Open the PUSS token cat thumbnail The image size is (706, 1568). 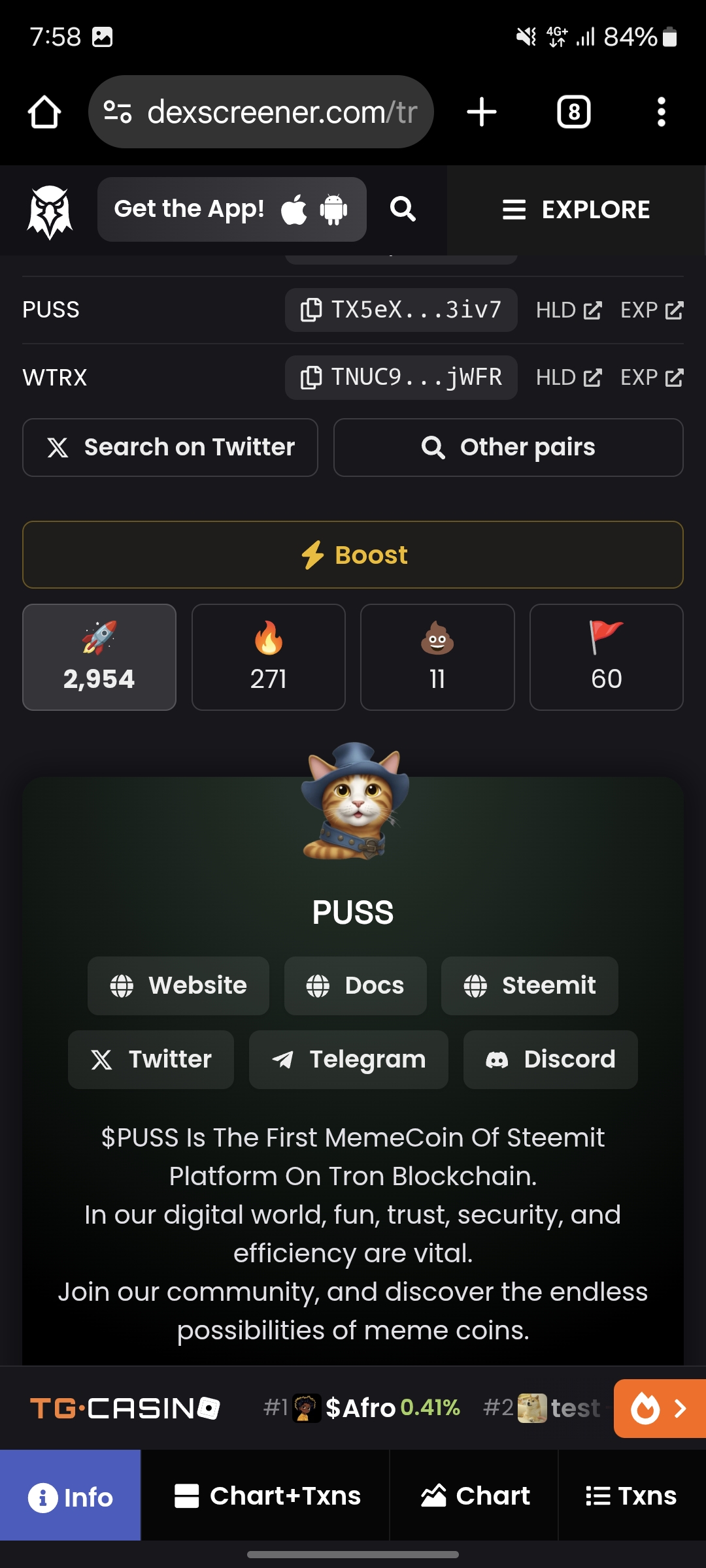pyautogui.click(x=355, y=801)
